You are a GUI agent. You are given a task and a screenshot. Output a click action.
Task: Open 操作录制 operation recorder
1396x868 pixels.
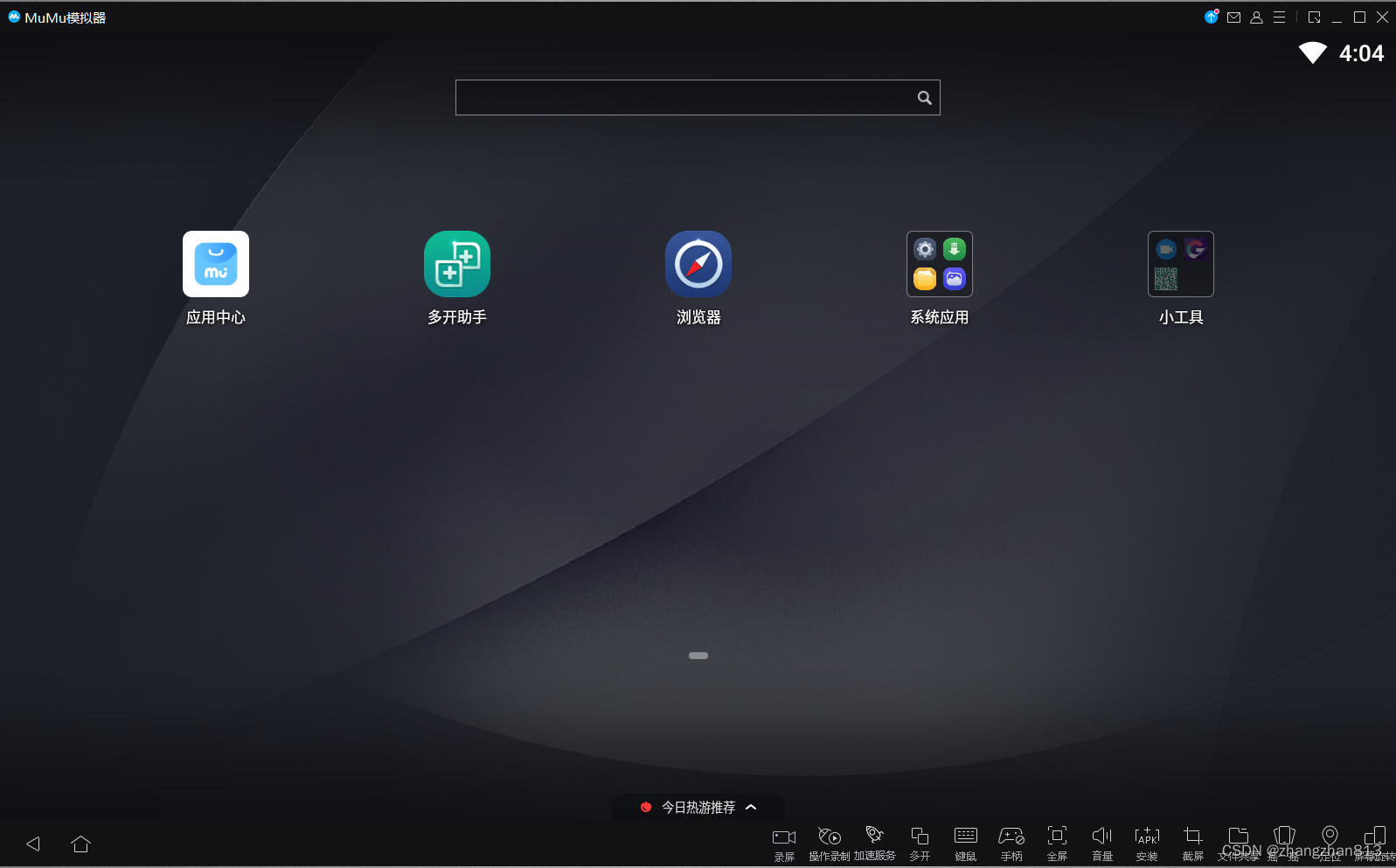coord(830,844)
